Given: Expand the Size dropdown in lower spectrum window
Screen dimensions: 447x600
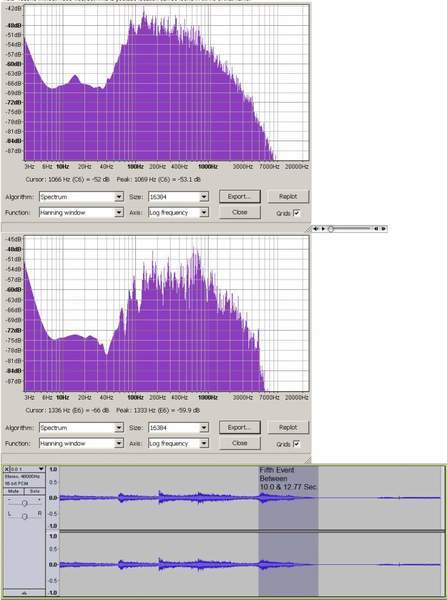Looking at the screenshot, I should coord(204,428).
